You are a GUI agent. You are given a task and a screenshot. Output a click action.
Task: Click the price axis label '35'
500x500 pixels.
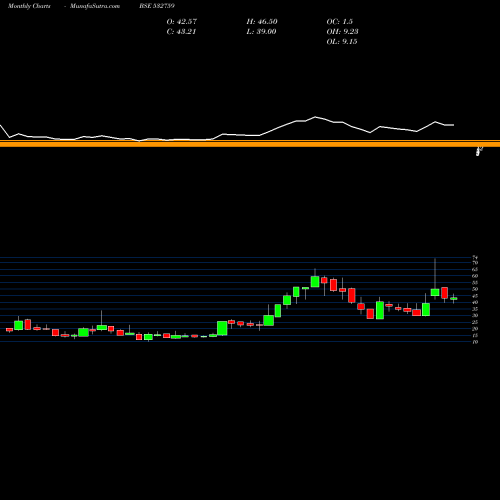point(475,309)
